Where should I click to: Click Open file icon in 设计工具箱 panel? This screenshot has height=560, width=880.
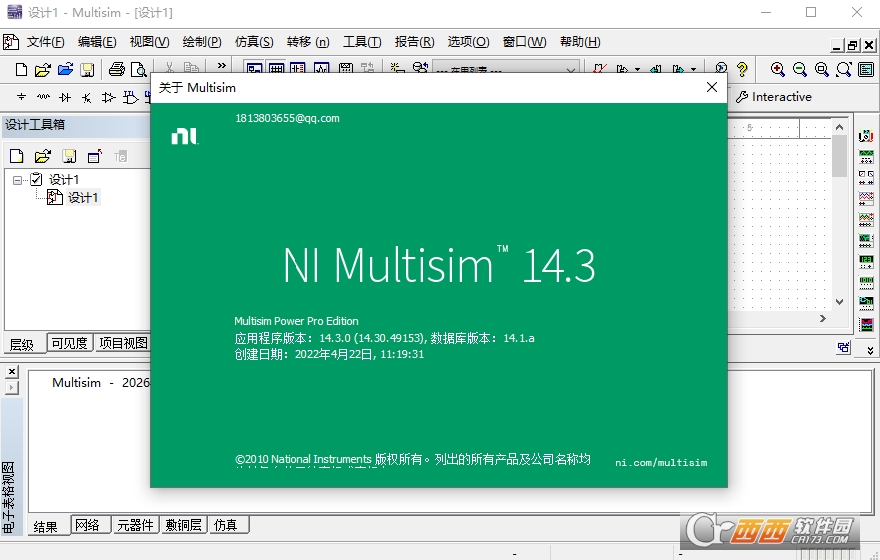click(x=43, y=156)
